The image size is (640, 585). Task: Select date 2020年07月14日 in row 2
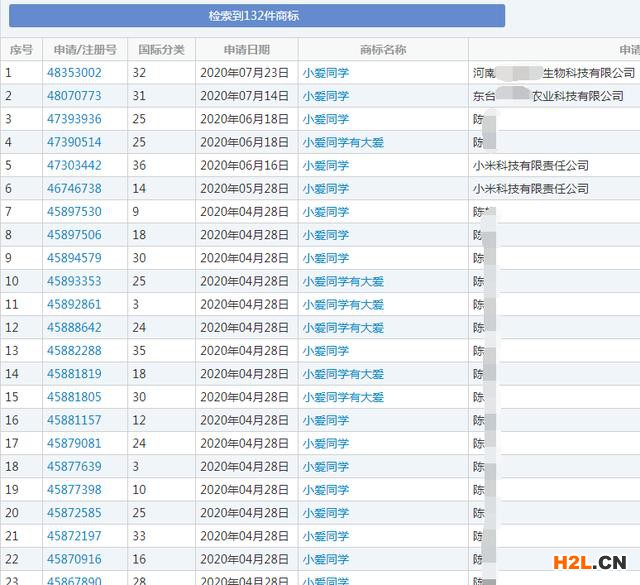pos(244,96)
